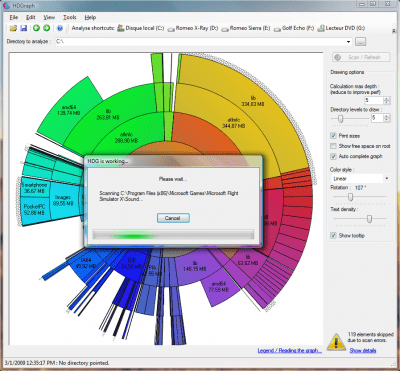Open the Edit menu
Viewport: 400px width, 371px height.
tap(31, 17)
